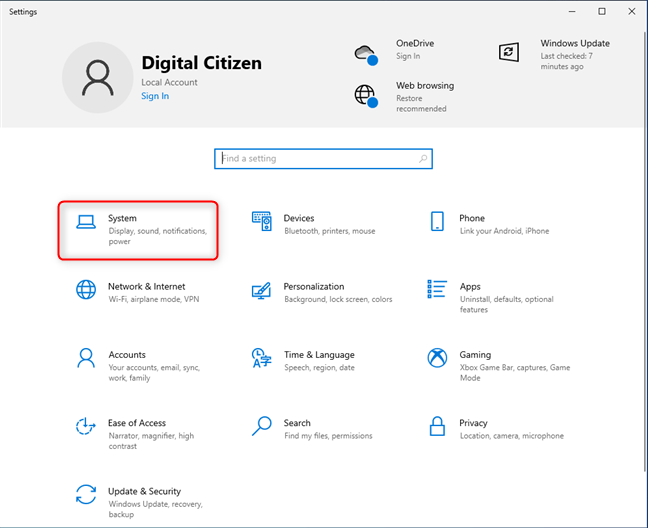This screenshot has width=648, height=528.
Task: Click 'Display, sound, notifications, power' text
Action: (x=157, y=236)
